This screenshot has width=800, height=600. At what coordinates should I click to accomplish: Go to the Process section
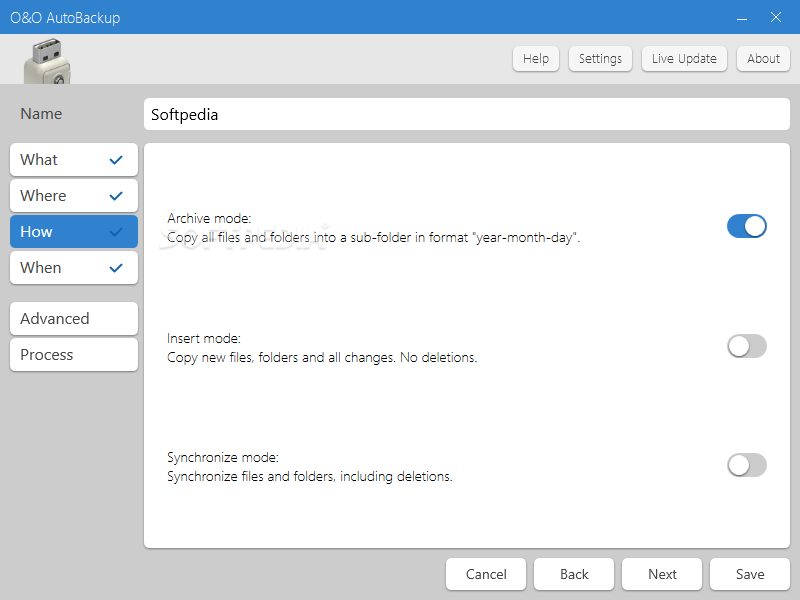tap(74, 355)
